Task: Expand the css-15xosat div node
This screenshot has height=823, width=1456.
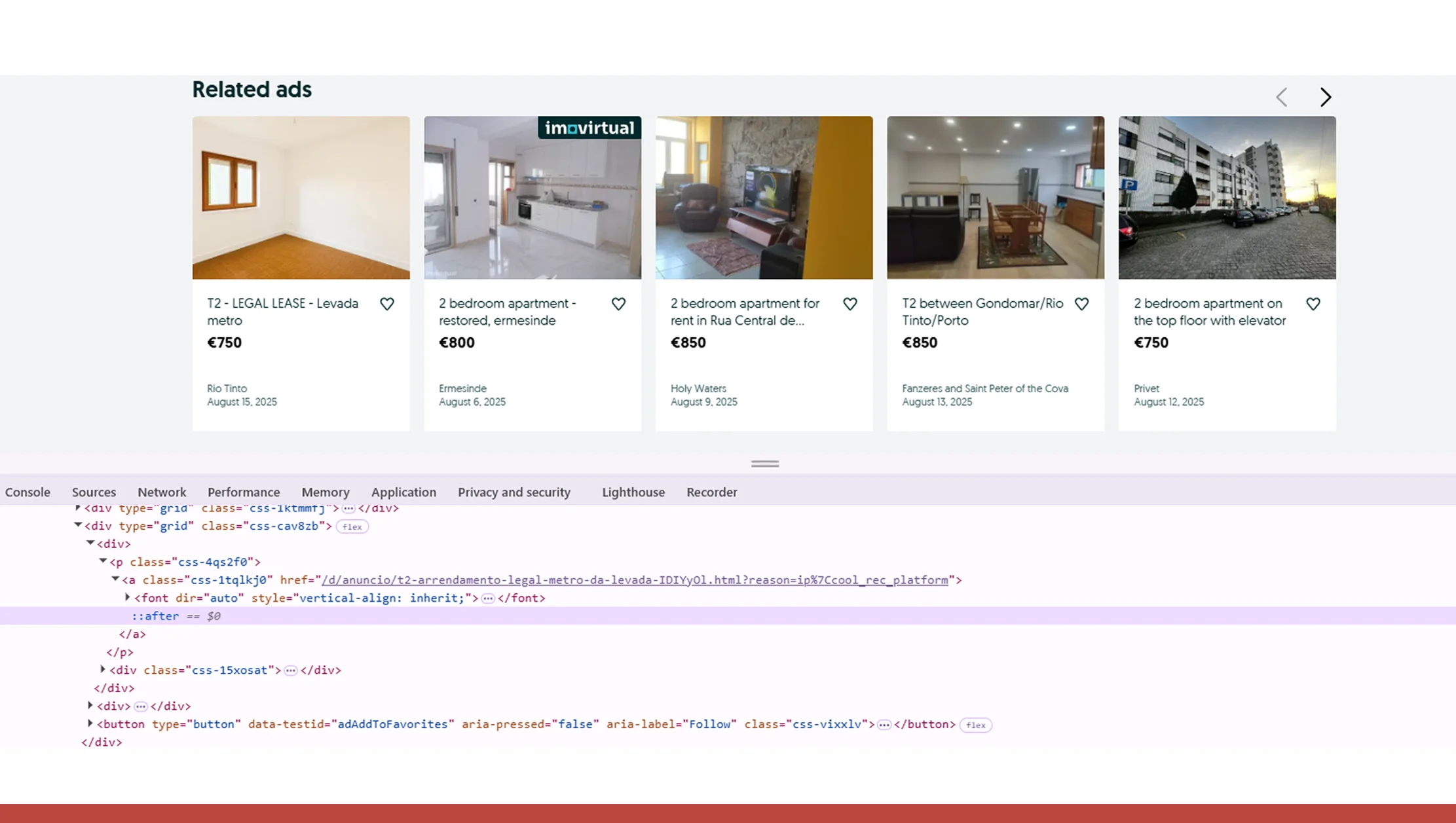Action: [x=103, y=670]
